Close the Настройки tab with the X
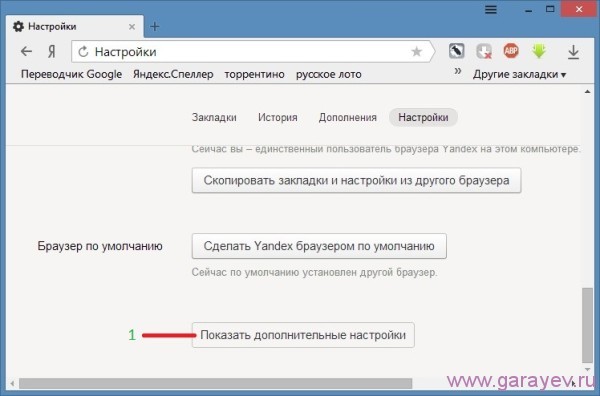Screen dimensions: 600x396 [x=132, y=27]
